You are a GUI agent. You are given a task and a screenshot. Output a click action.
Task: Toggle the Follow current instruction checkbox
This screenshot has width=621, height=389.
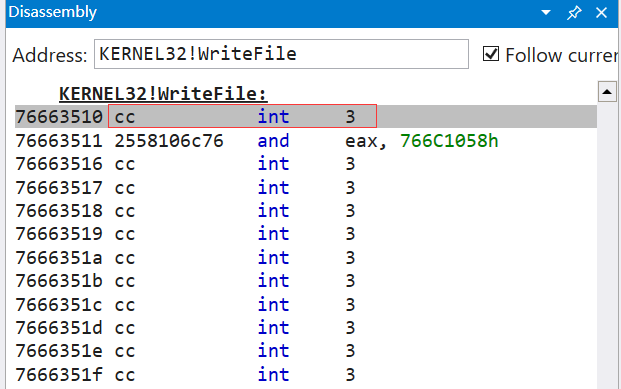tap(491, 54)
